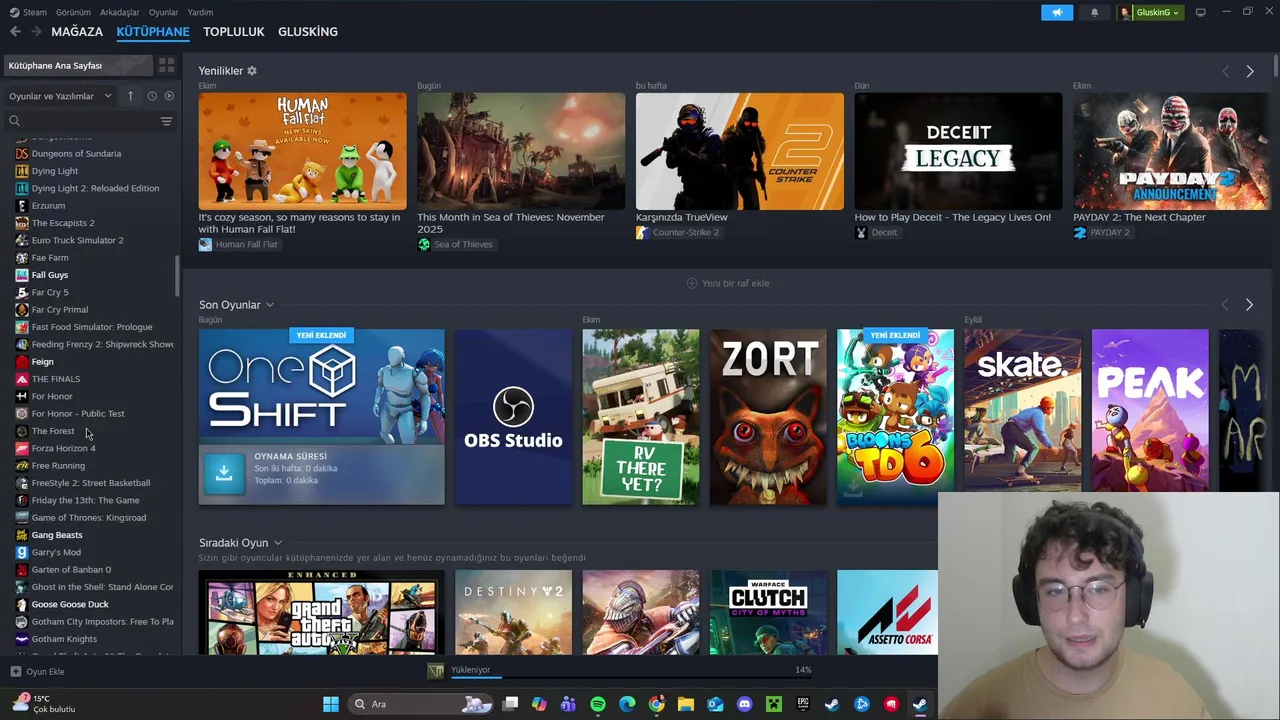Click Yeni bir raf ekle

tap(727, 283)
